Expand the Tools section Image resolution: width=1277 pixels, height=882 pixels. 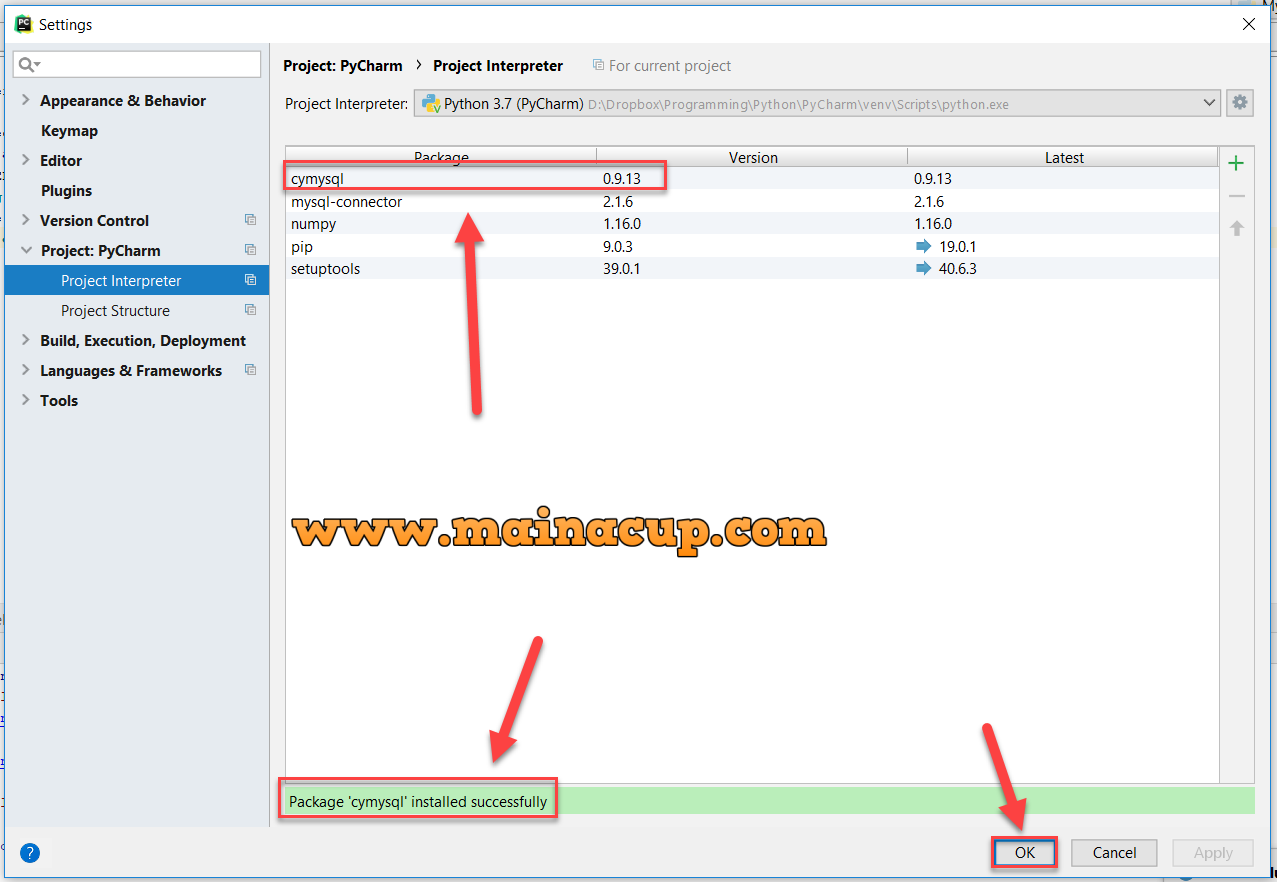click(26, 400)
